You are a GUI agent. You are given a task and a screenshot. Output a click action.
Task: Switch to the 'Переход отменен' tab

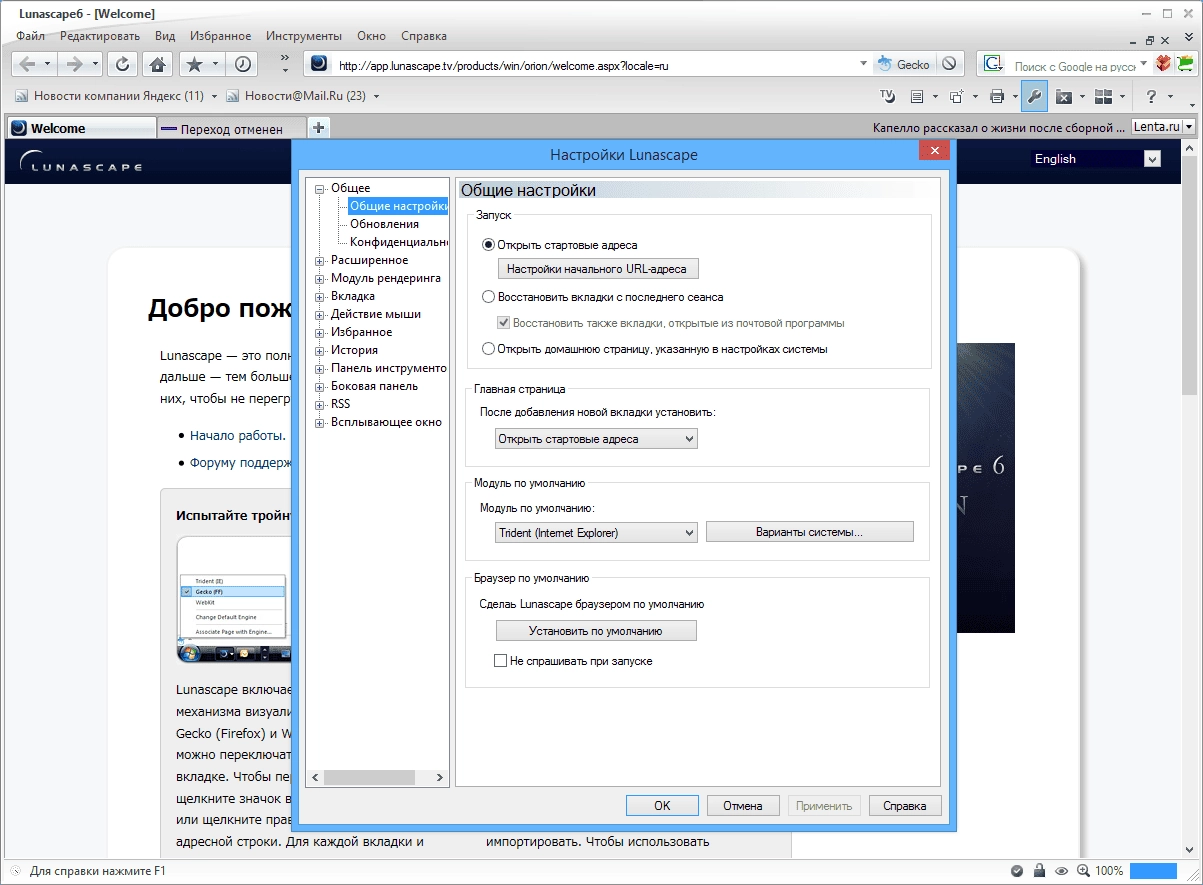(231, 128)
